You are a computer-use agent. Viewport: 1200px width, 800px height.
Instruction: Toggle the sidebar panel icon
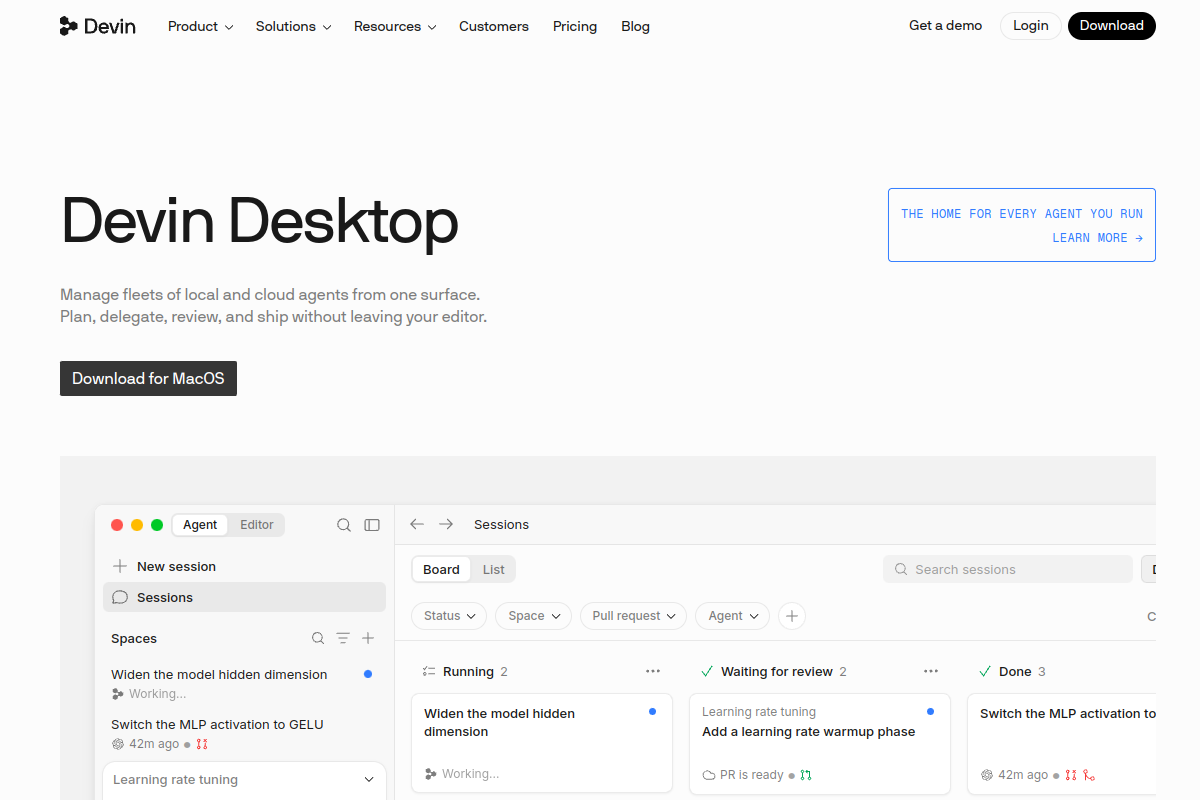pos(372,525)
